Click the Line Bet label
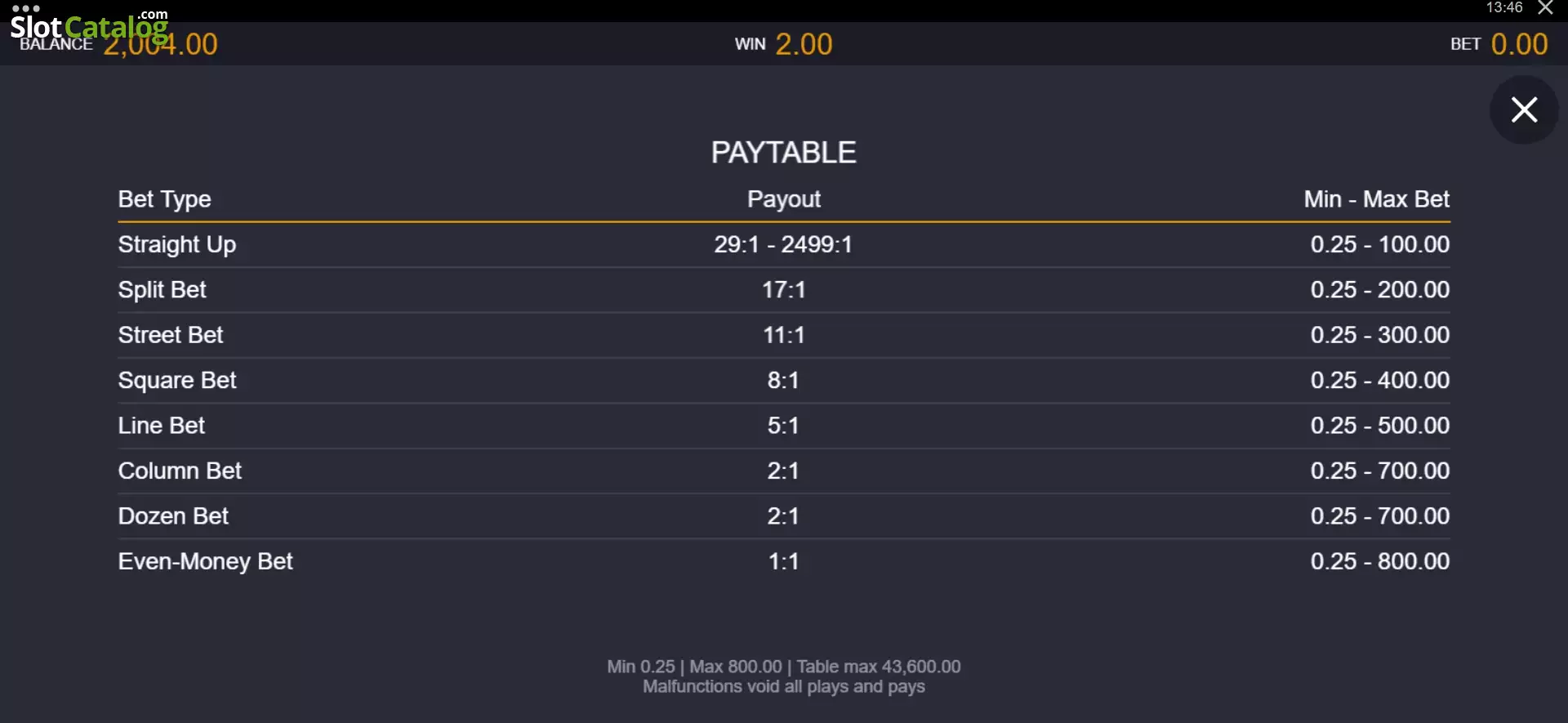1568x723 pixels. (161, 426)
